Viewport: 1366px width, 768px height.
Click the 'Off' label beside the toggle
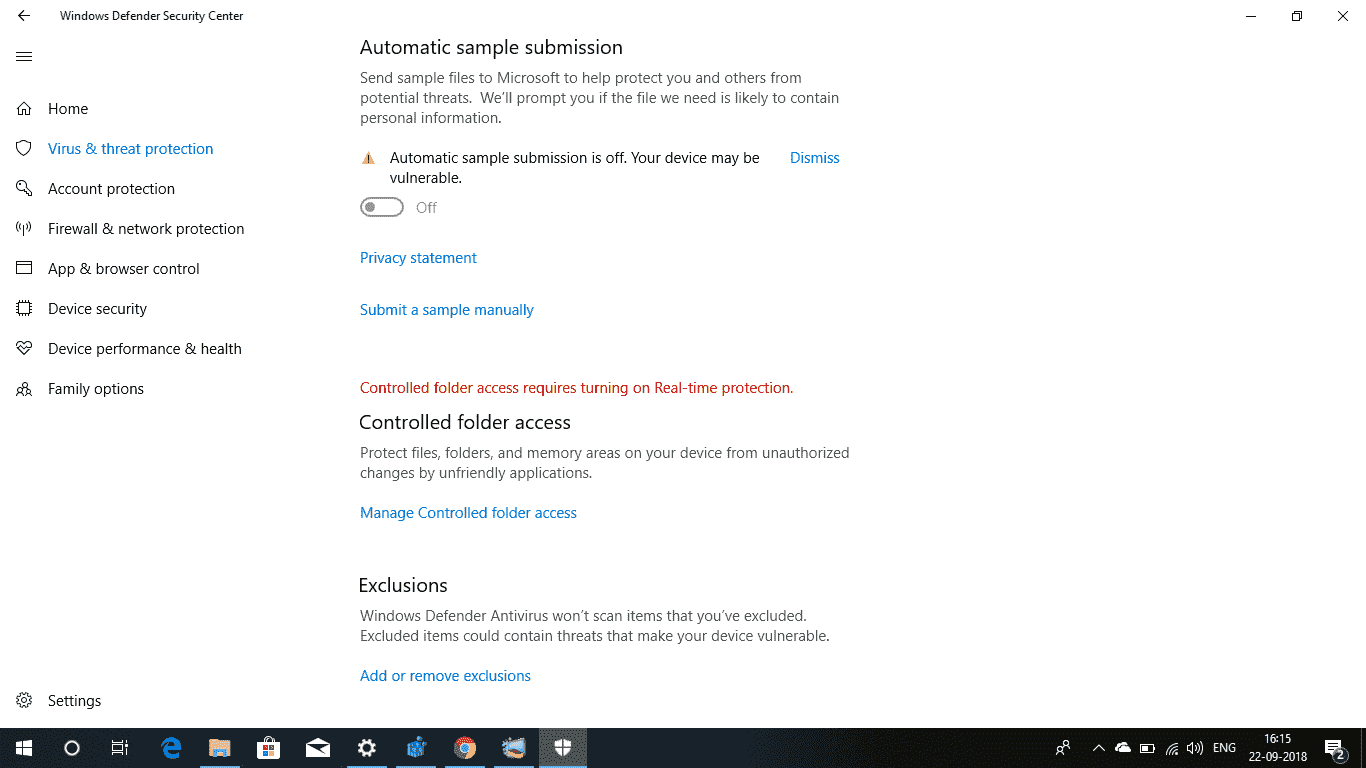pyautogui.click(x=427, y=208)
